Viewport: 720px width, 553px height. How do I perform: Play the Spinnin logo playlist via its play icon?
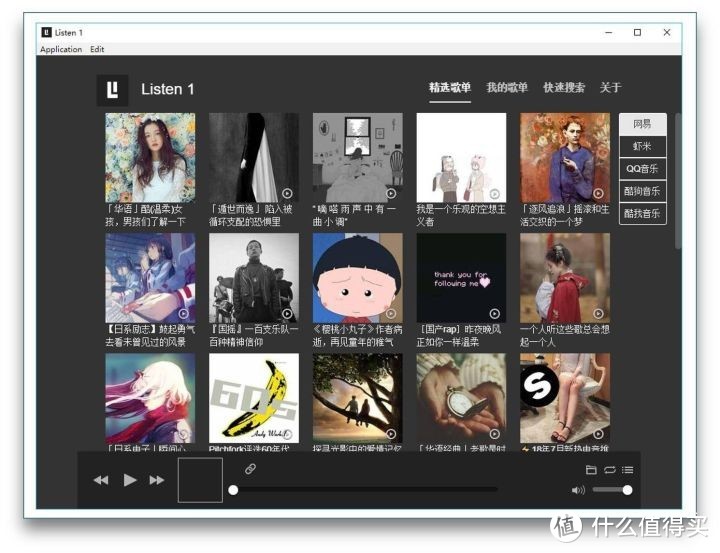598,434
